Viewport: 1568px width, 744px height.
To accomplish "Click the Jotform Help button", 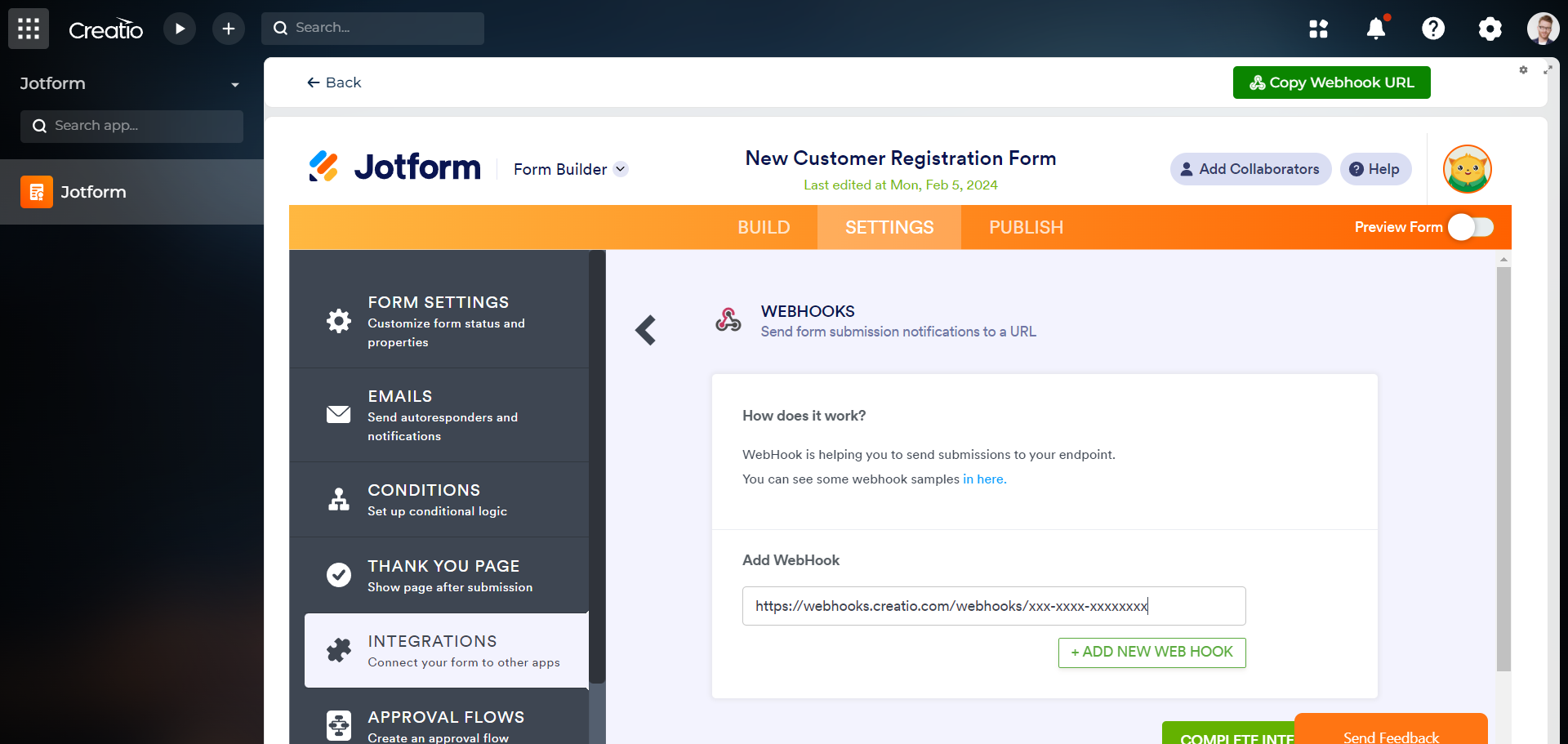I will (x=1375, y=169).
